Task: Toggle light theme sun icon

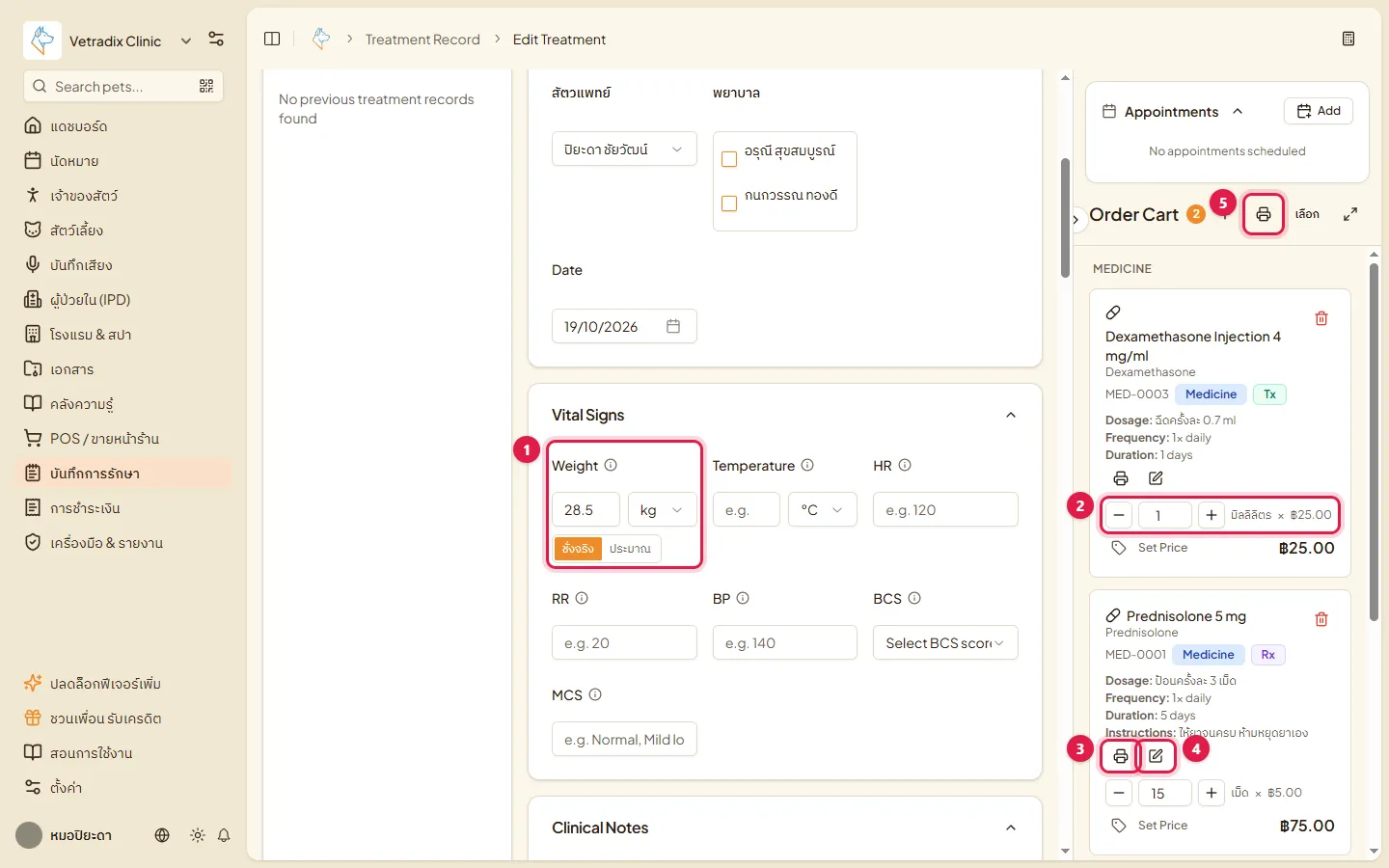Action: tap(198, 835)
